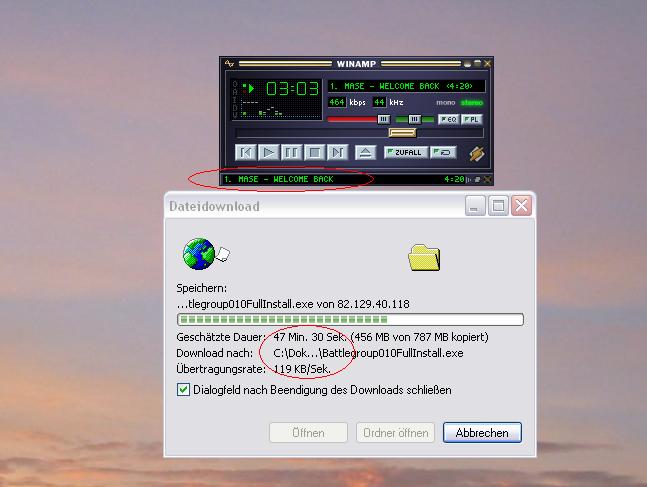This screenshot has width=647, height=487.
Task: Close the Winamp playlist shade bar
Action: [487, 180]
